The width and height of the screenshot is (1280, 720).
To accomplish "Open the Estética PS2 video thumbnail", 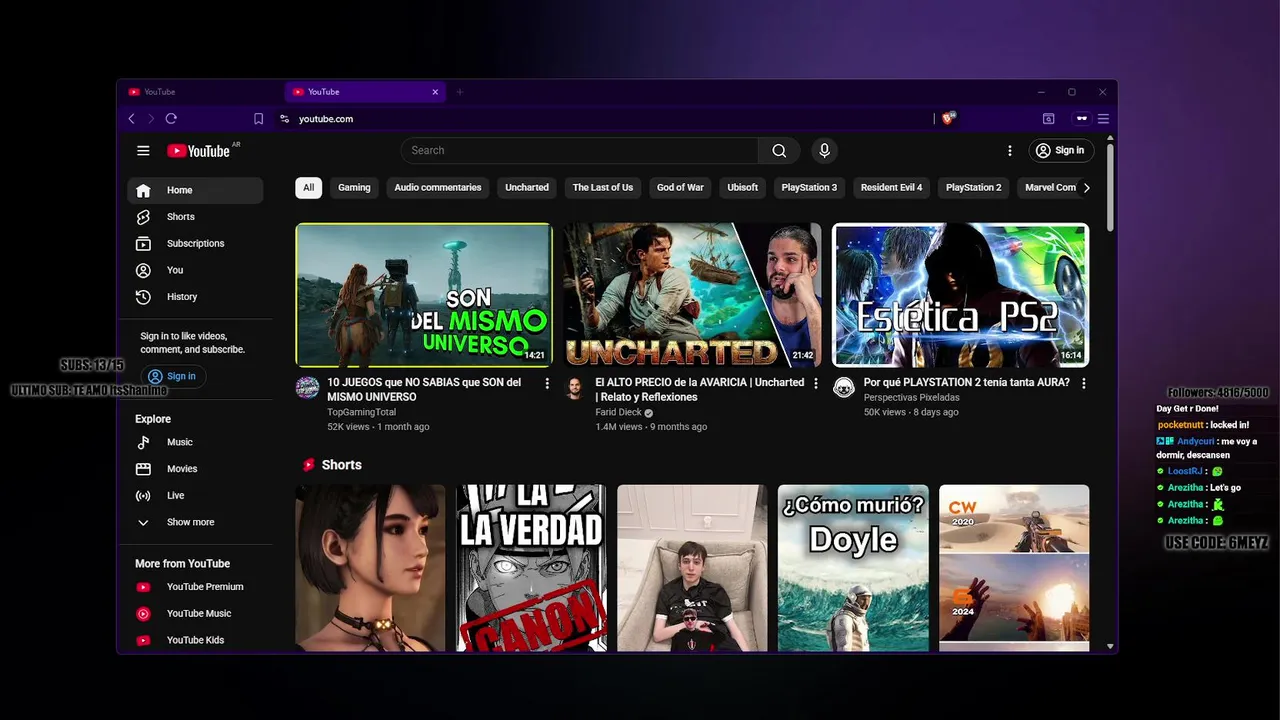I will [x=960, y=295].
